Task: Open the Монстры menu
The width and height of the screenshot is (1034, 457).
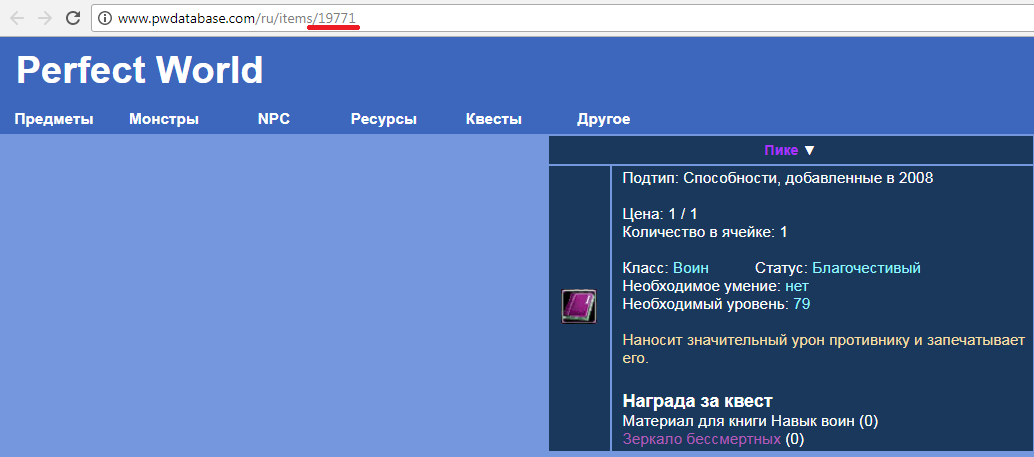Action: [164, 119]
